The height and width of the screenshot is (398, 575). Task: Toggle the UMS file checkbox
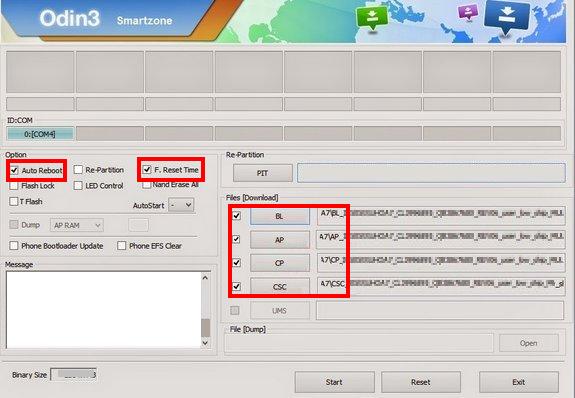(235, 311)
